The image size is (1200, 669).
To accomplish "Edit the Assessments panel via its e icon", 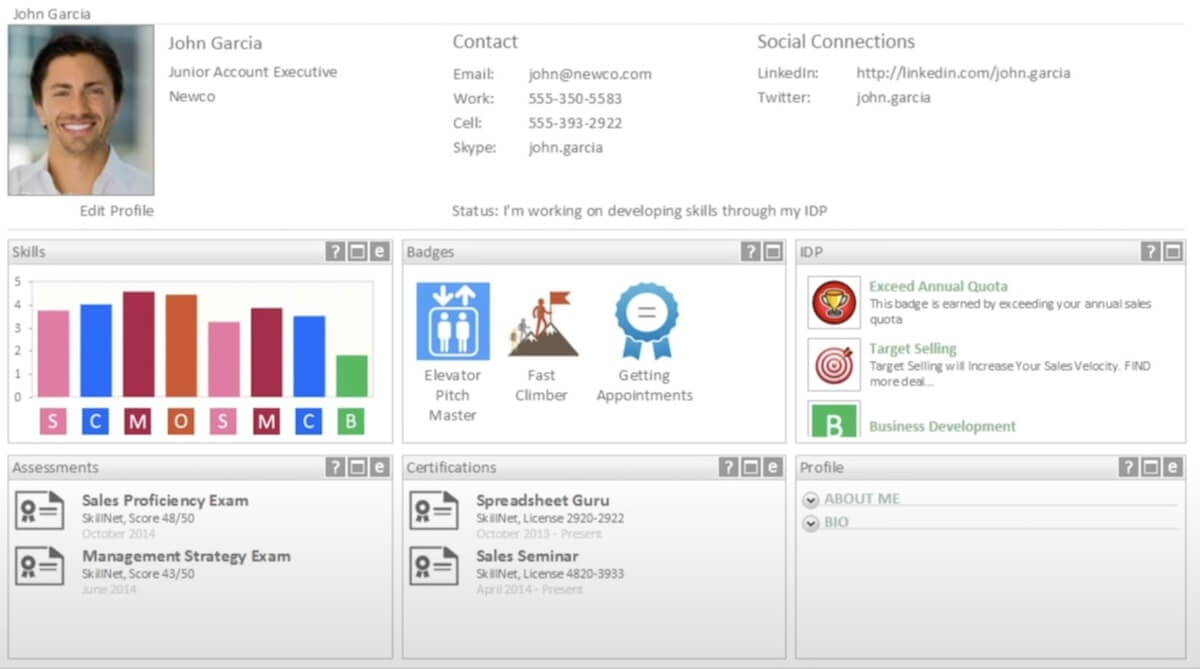I will (x=379, y=467).
